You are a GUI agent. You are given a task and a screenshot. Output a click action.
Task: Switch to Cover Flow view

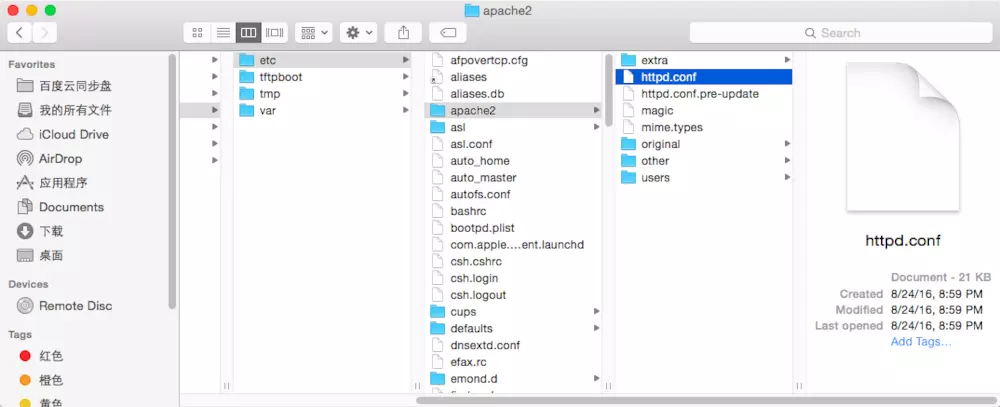(x=275, y=33)
